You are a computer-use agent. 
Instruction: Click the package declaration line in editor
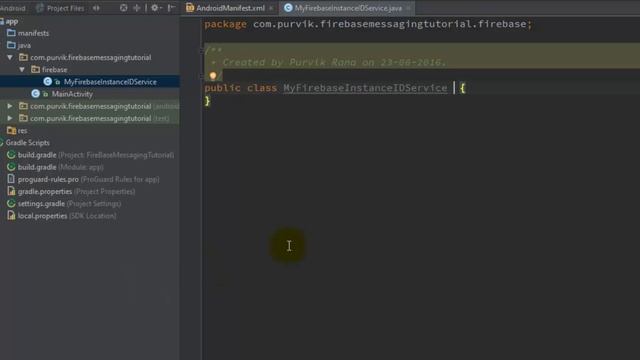(368, 24)
